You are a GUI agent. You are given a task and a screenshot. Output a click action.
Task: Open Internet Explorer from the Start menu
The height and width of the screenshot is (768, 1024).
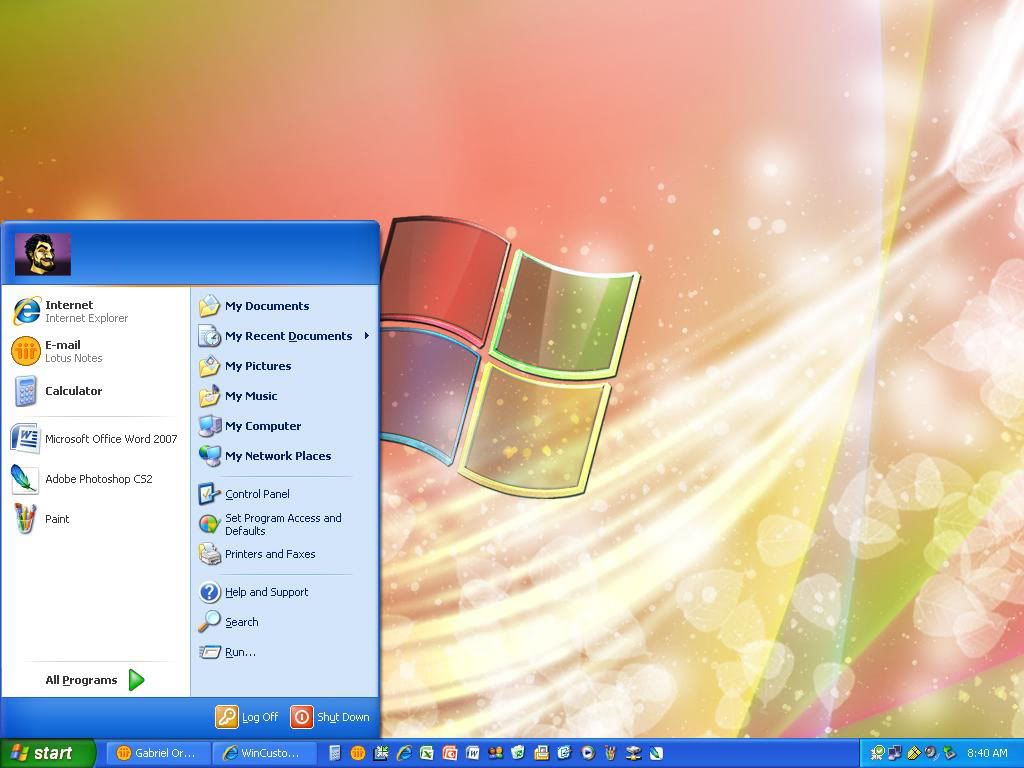point(95,311)
